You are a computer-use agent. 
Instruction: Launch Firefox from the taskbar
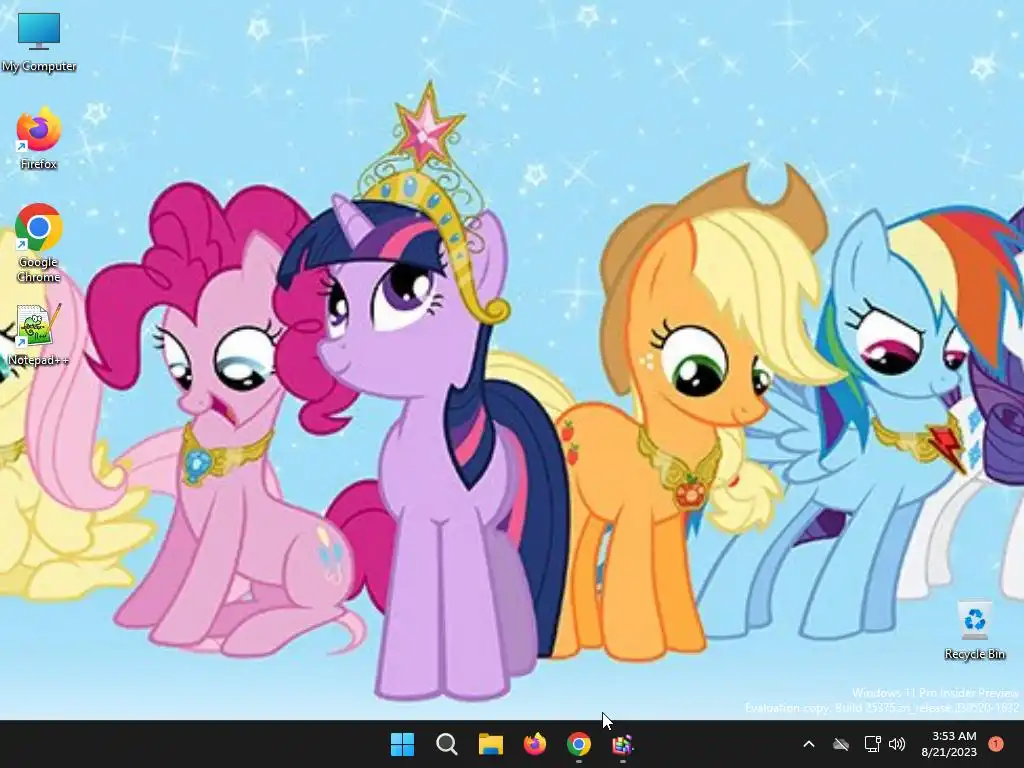pos(535,744)
